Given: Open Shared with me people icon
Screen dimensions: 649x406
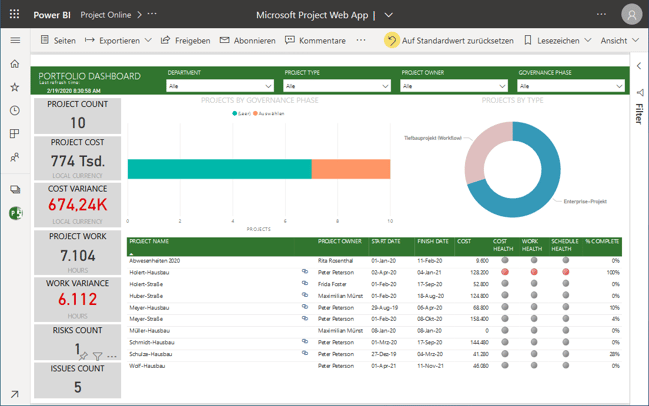Looking at the screenshot, I should [x=15, y=157].
